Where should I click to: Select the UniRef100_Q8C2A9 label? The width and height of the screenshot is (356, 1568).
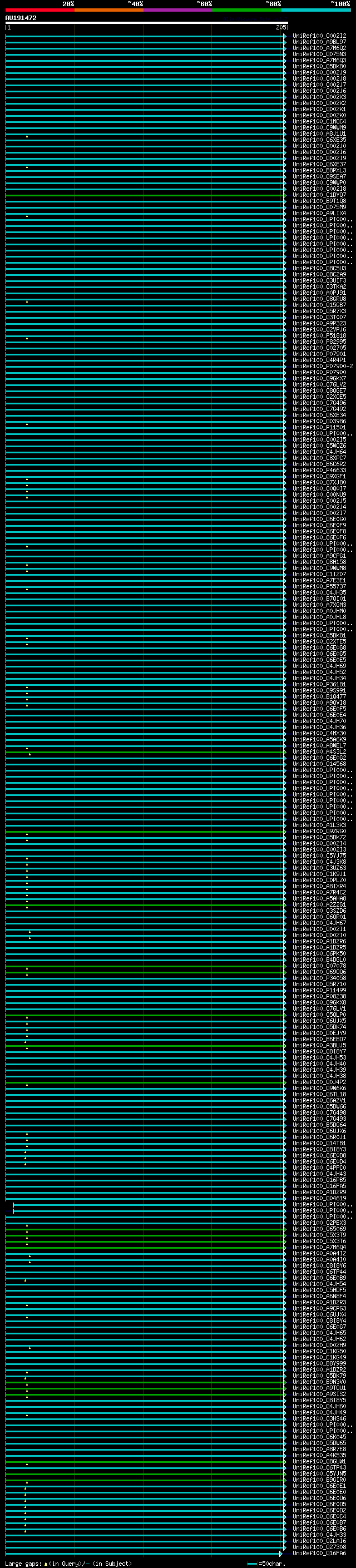pos(319,274)
